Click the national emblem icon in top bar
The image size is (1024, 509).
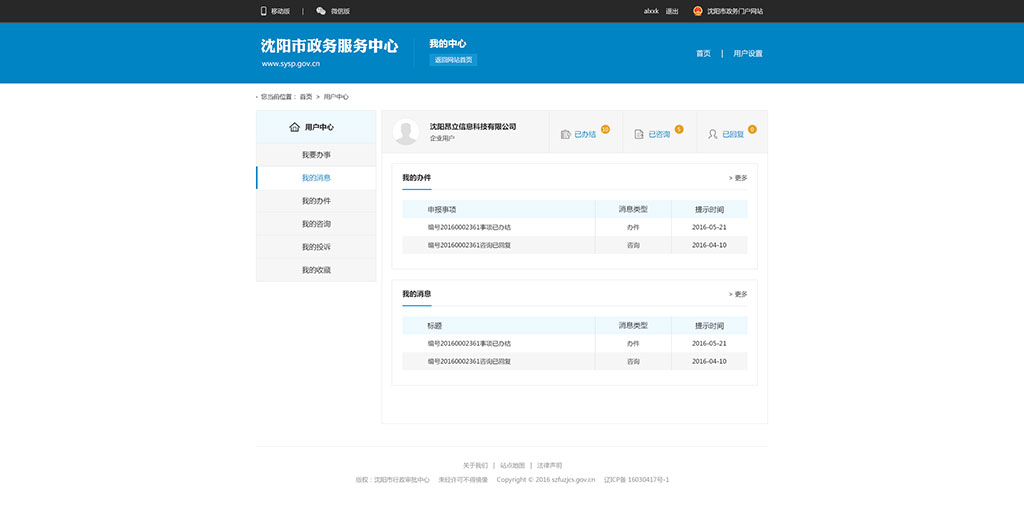click(698, 11)
